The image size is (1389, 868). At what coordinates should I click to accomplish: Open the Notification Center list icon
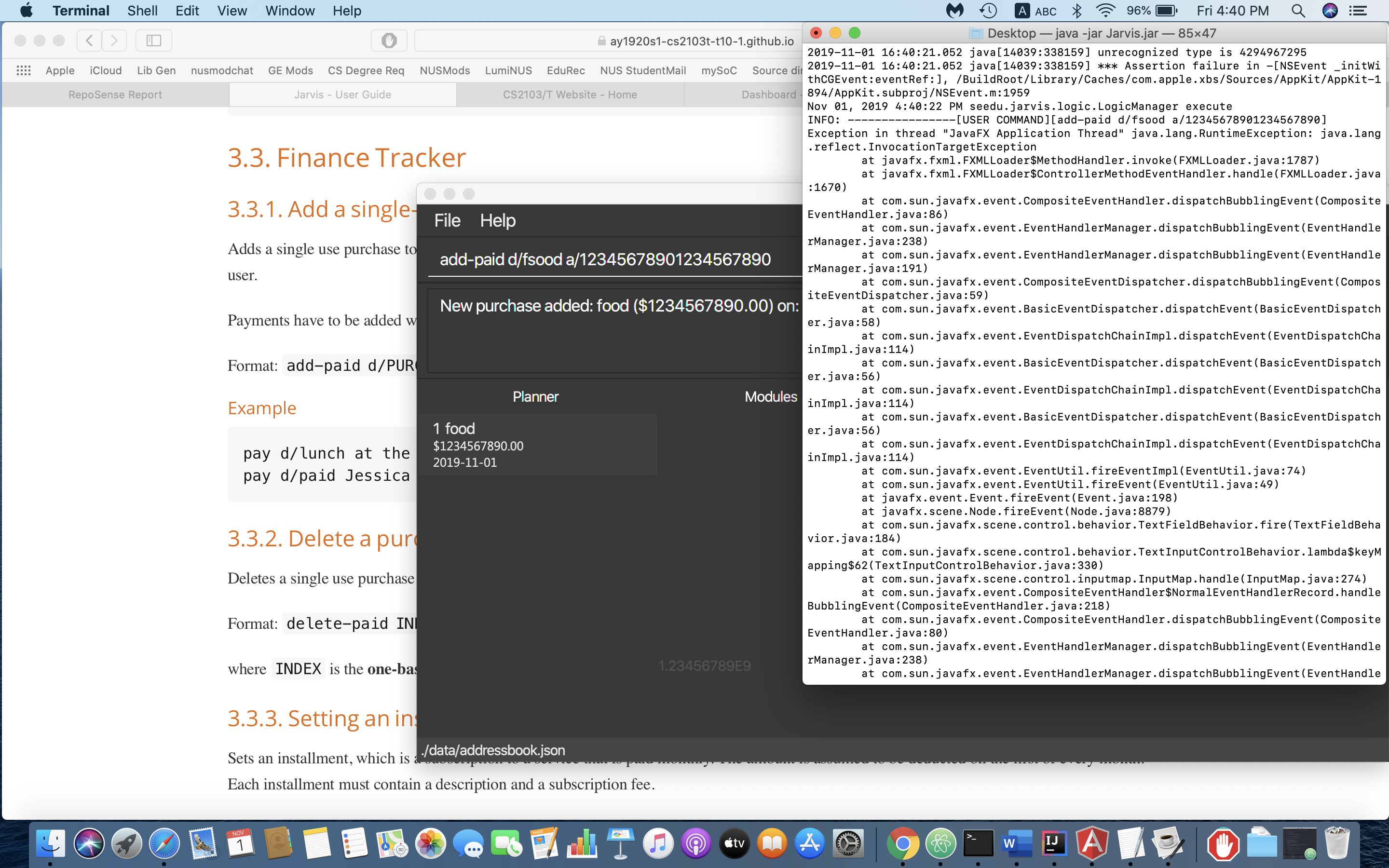pyautogui.click(x=1358, y=11)
